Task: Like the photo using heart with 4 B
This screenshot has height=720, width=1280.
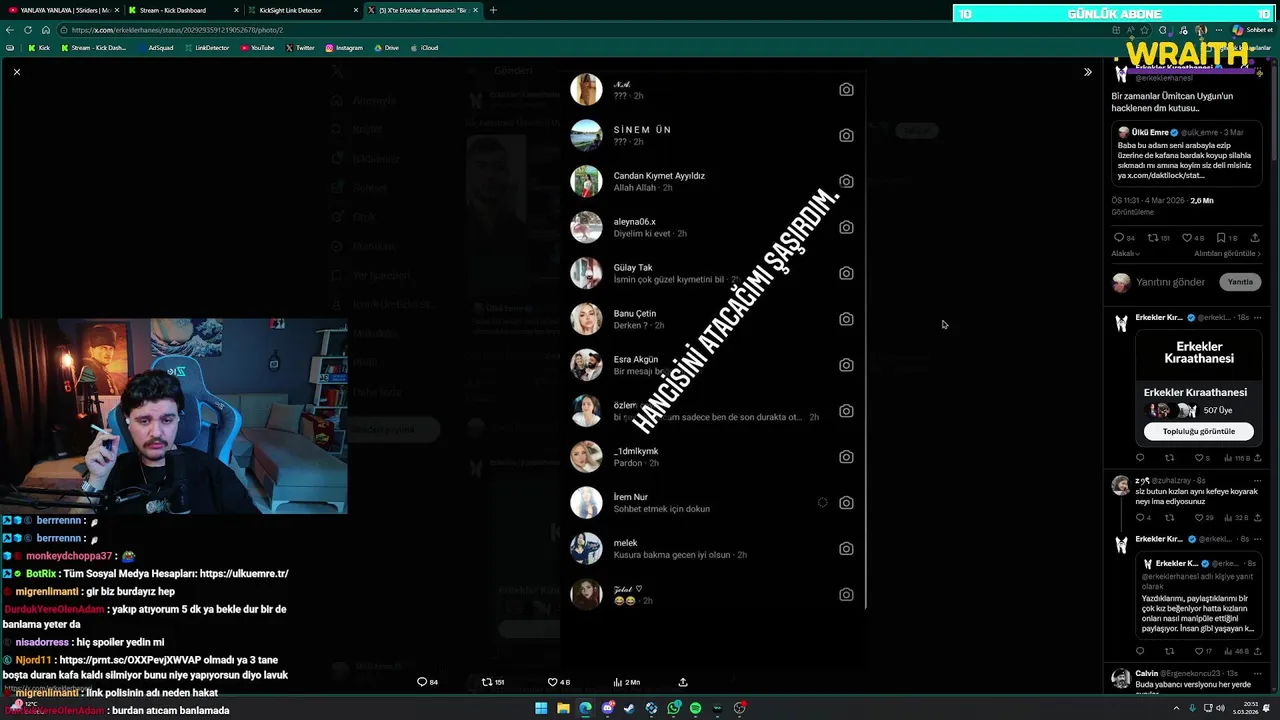Action: pos(552,682)
